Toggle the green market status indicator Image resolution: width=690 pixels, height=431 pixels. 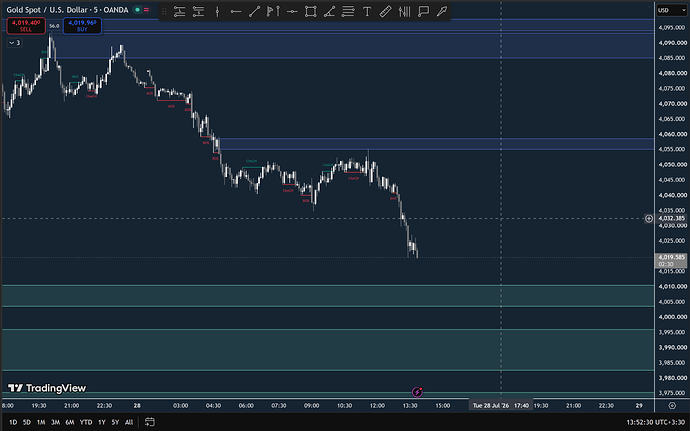click(x=138, y=10)
